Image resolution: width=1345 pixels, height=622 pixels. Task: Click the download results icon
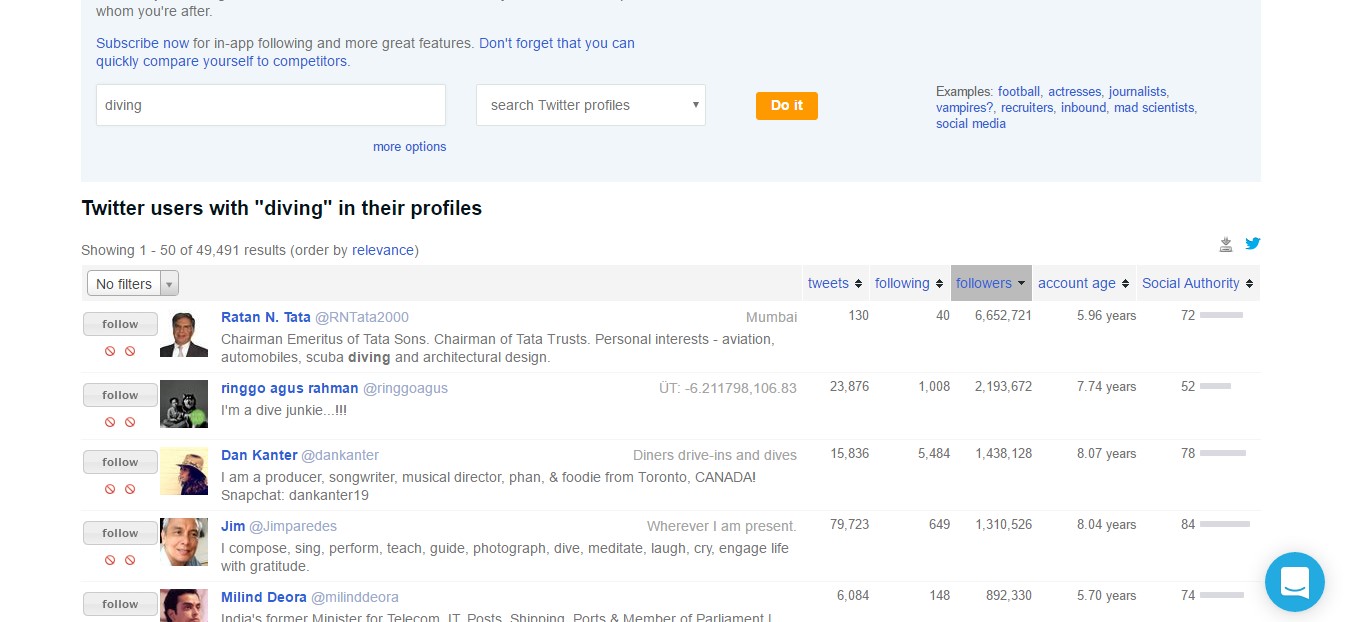(x=1226, y=244)
